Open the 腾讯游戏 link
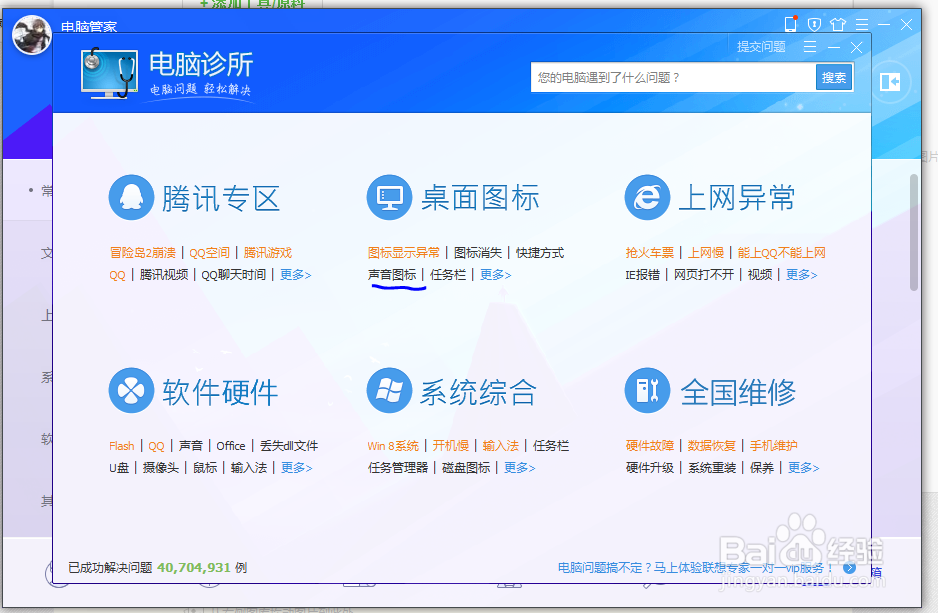Viewport: 938px width, 613px height. [267, 252]
